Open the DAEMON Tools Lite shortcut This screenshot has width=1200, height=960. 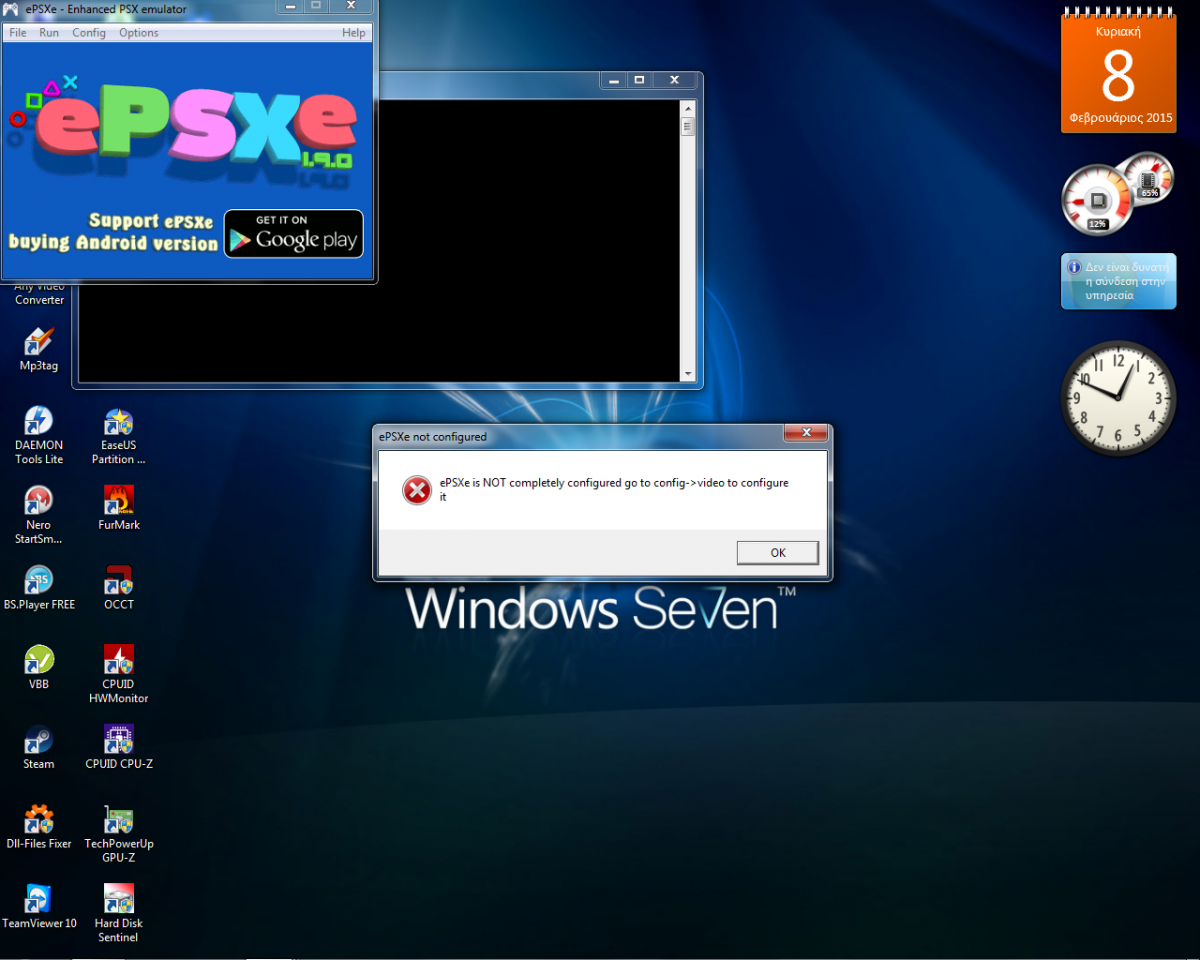click(x=39, y=437)
